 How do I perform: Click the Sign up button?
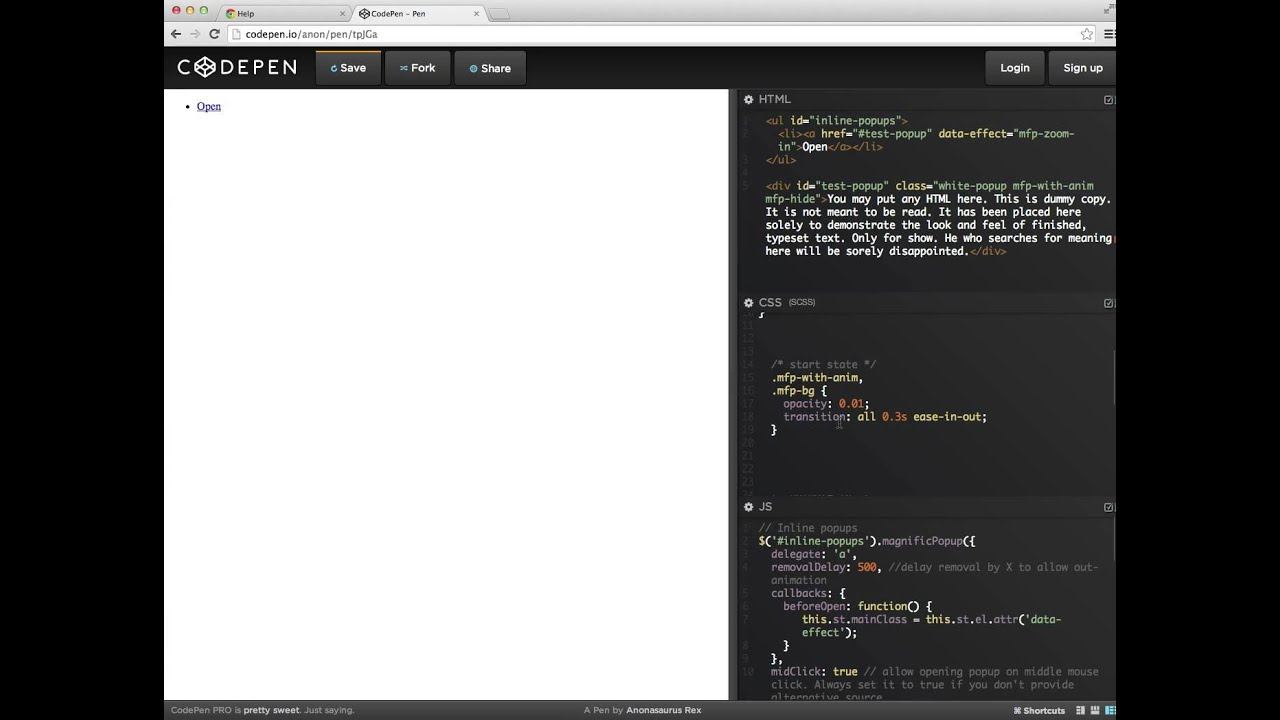point(1082,68)
